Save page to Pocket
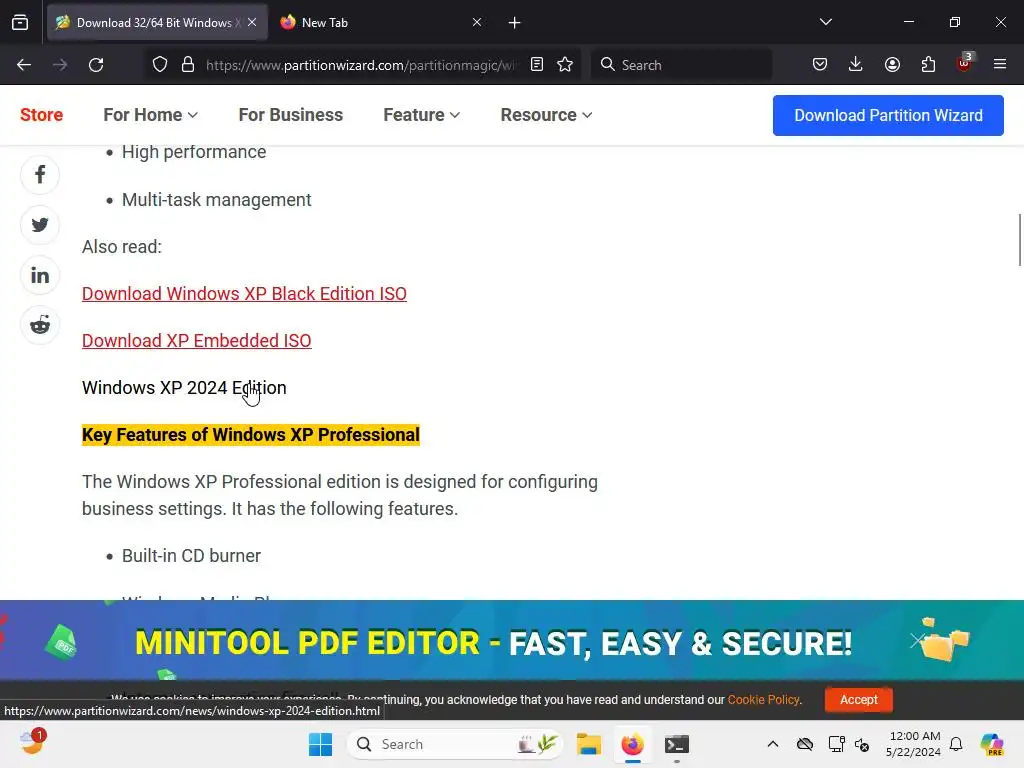 (x=820, y=65)
